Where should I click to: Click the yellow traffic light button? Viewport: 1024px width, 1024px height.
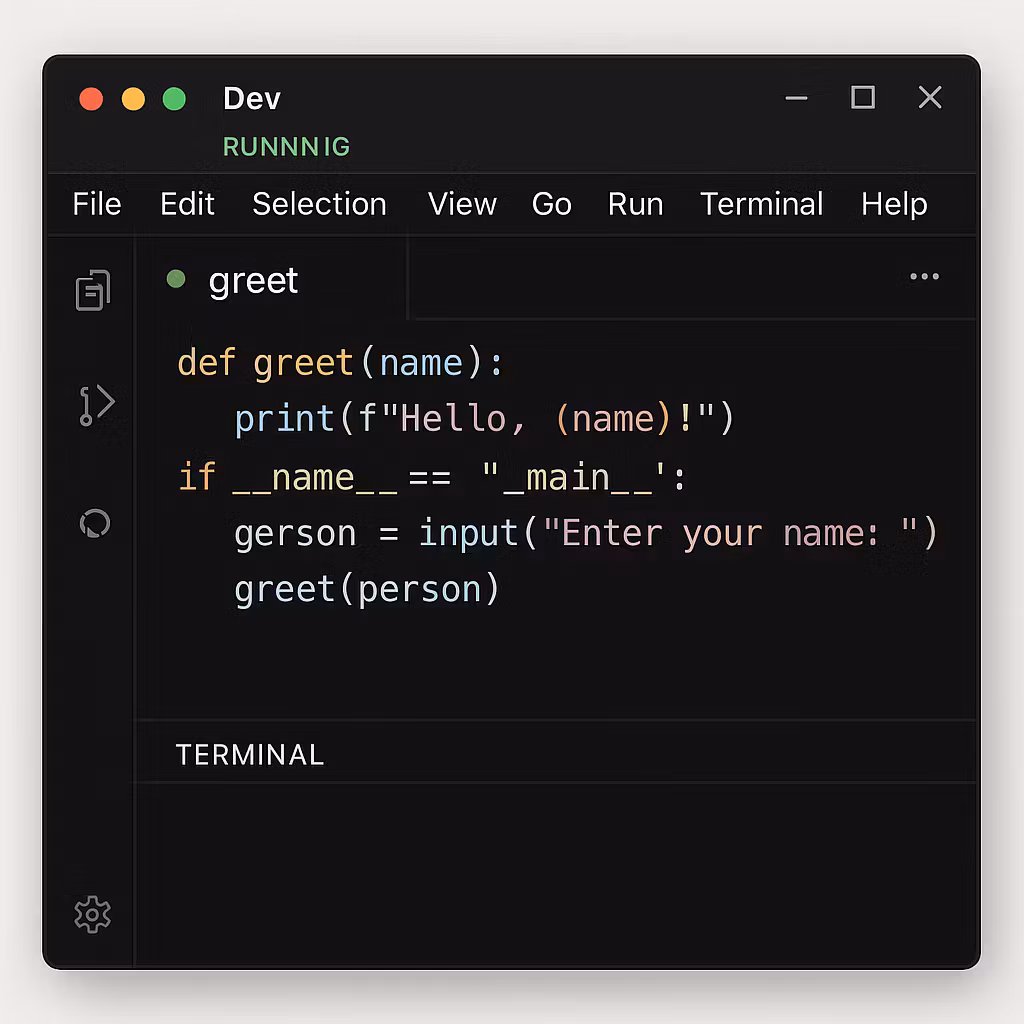pyautogui.click(x=133, y=99)
